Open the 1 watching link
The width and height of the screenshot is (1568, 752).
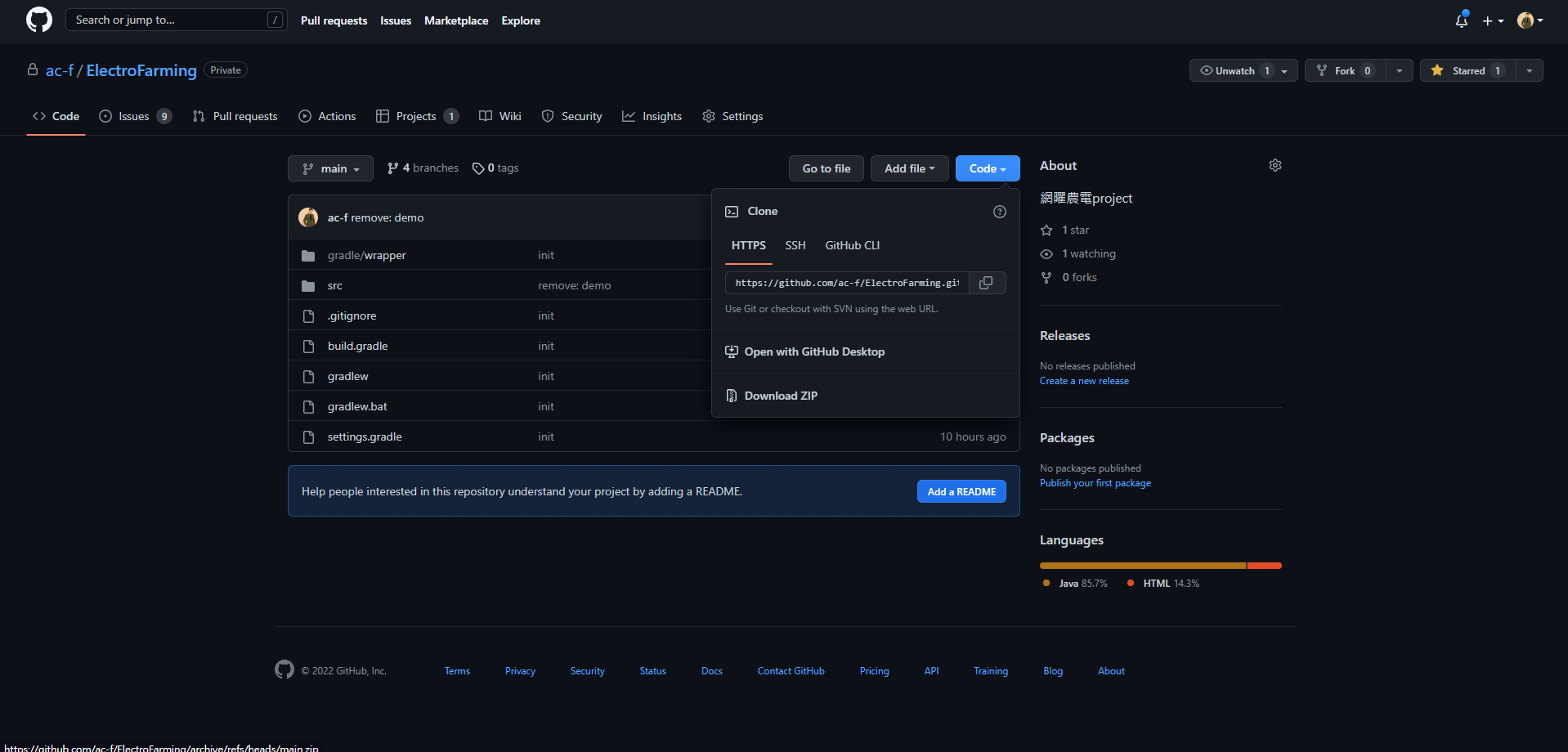click(x=1077, y=253)
